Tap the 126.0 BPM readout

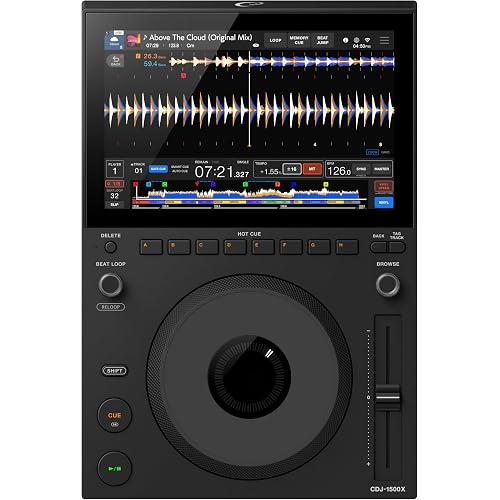[x=339, y=171]
